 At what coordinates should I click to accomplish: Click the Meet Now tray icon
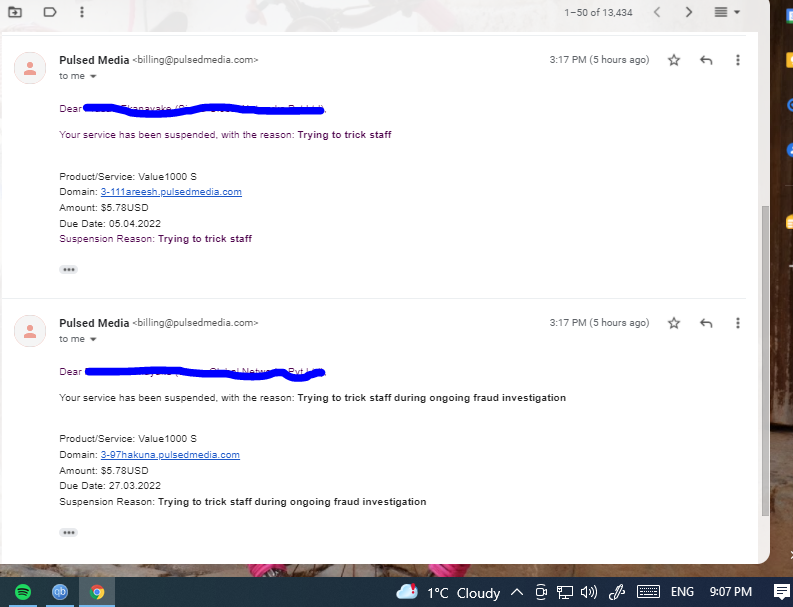541,592
